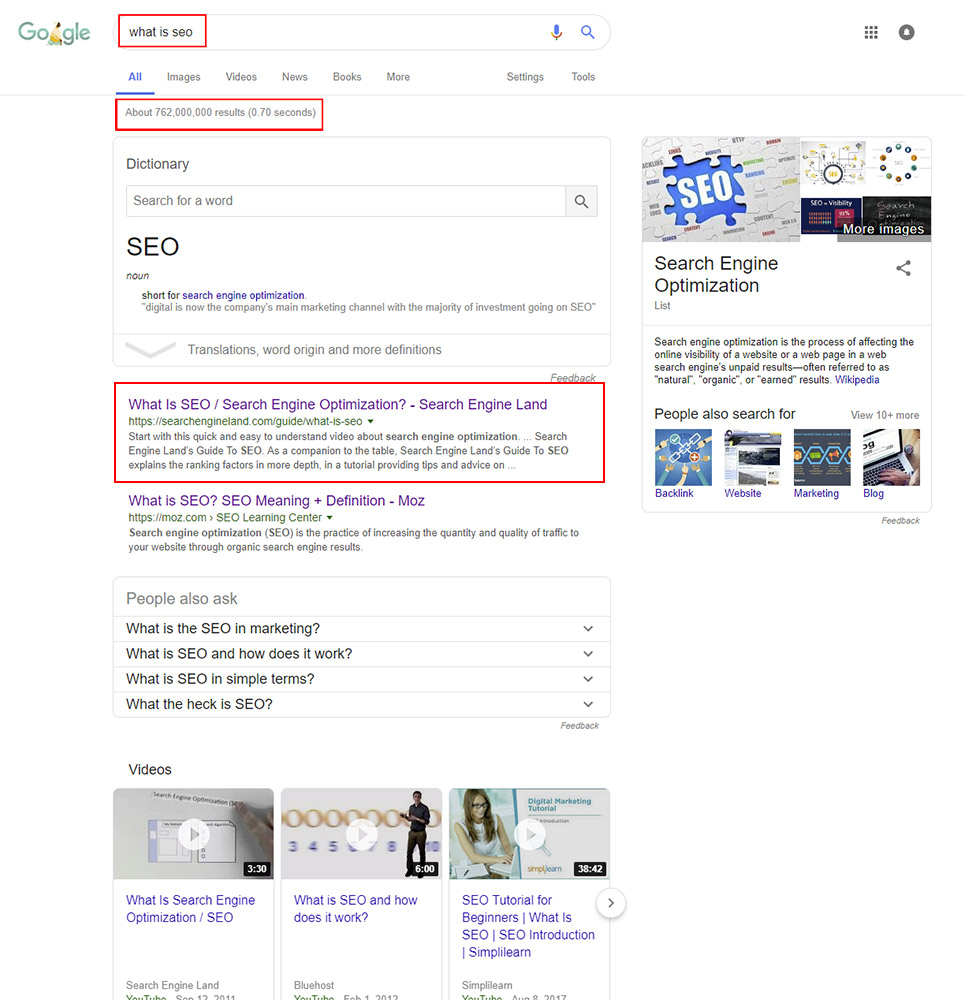The height and width of the screenshot is (1000, 965).
Task: Open the More search menu
Action: pos(398,77)
